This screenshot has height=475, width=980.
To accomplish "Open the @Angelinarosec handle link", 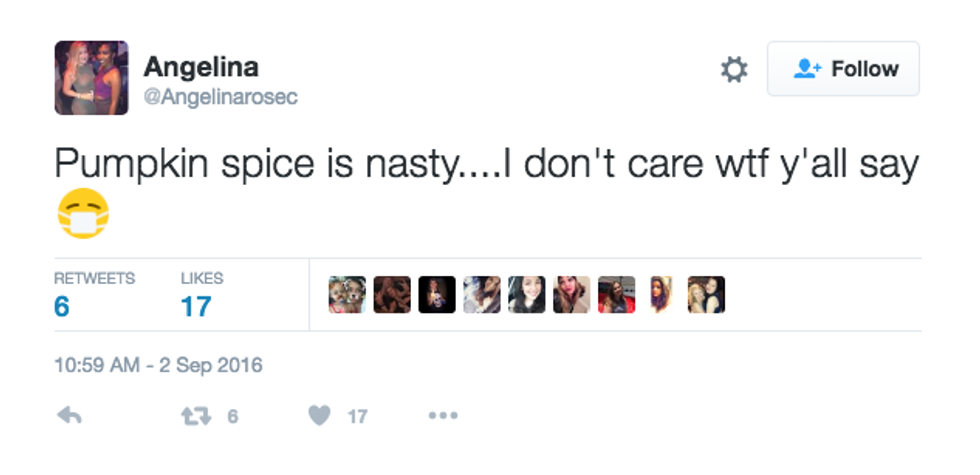I will pyautogui.click(x=220, y=97).
